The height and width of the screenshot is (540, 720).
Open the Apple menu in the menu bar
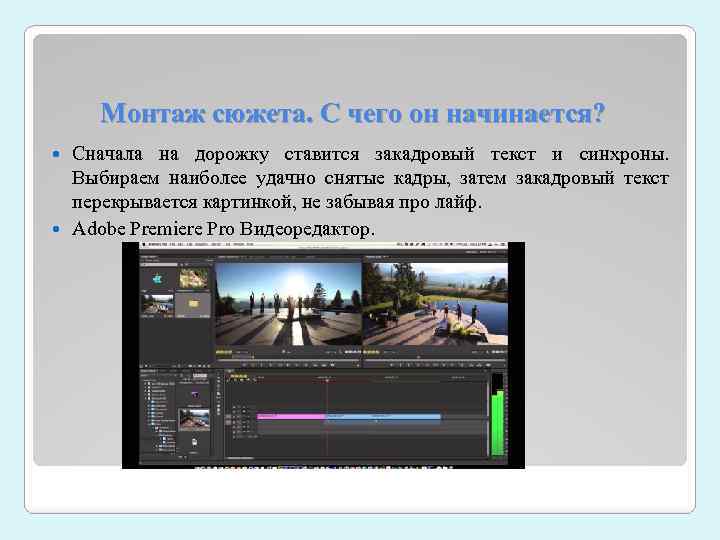tap(144, 246)
